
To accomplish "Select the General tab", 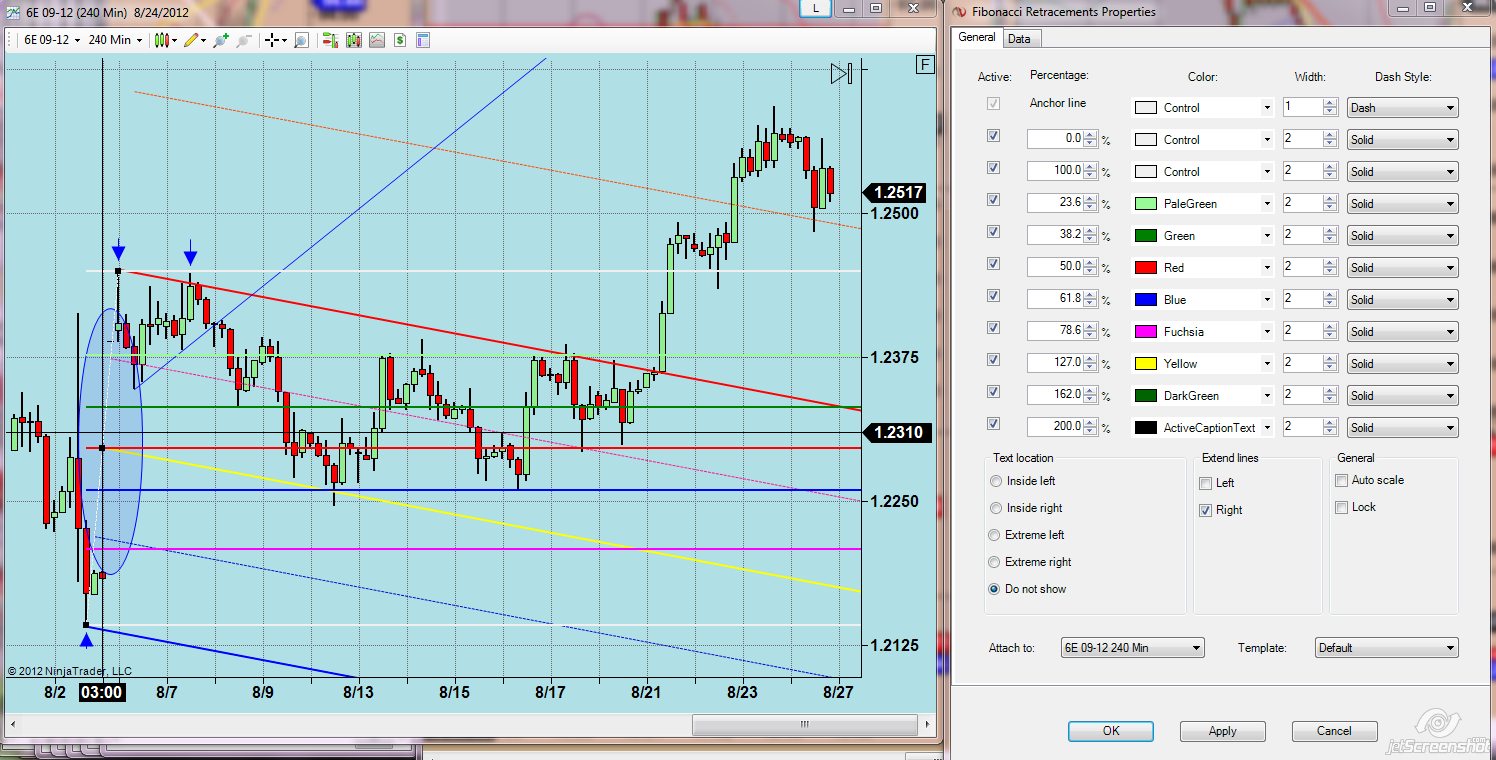I will pos(977,37).
